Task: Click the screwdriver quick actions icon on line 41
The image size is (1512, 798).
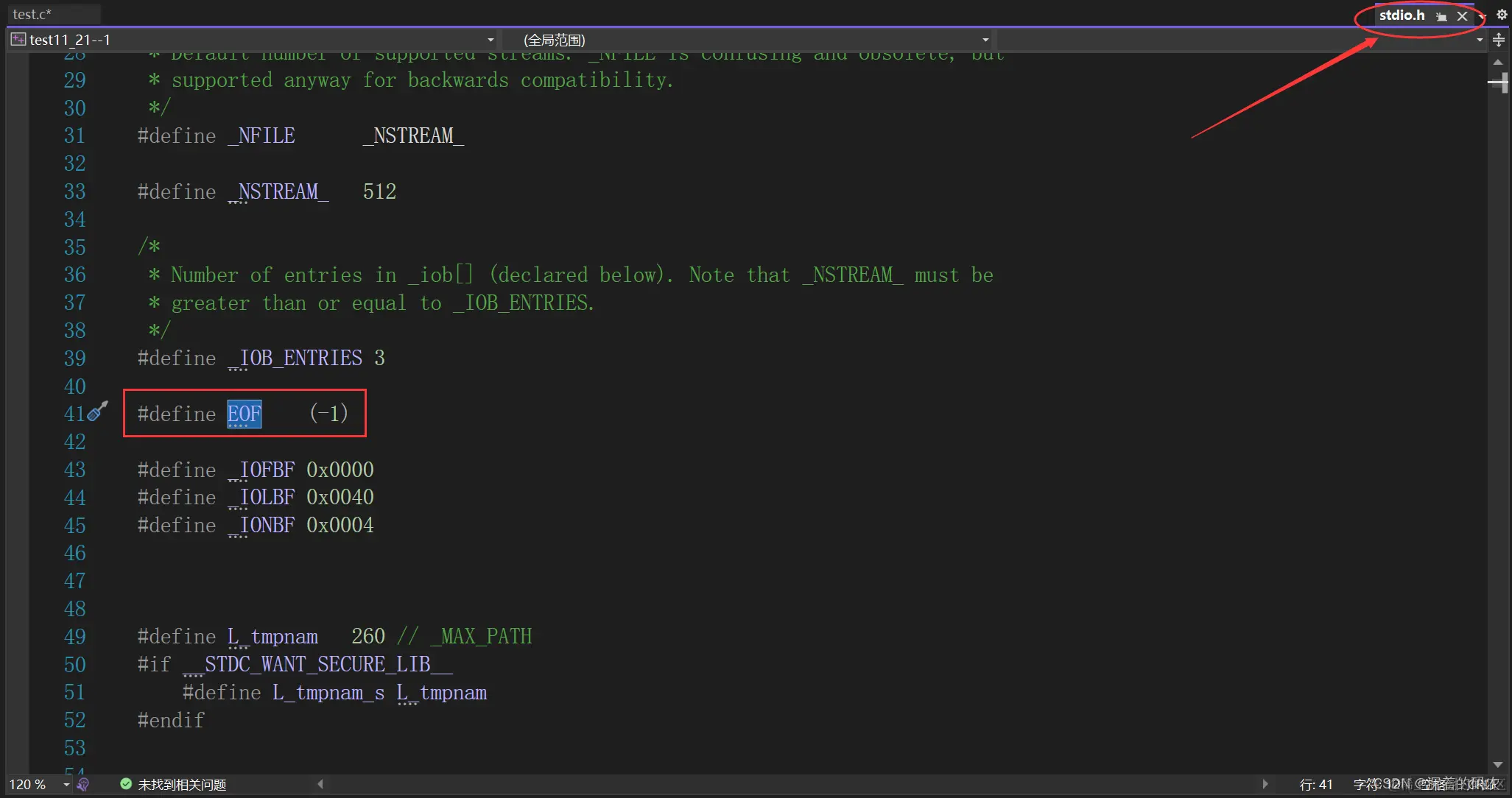Action: tap(98, 411)
